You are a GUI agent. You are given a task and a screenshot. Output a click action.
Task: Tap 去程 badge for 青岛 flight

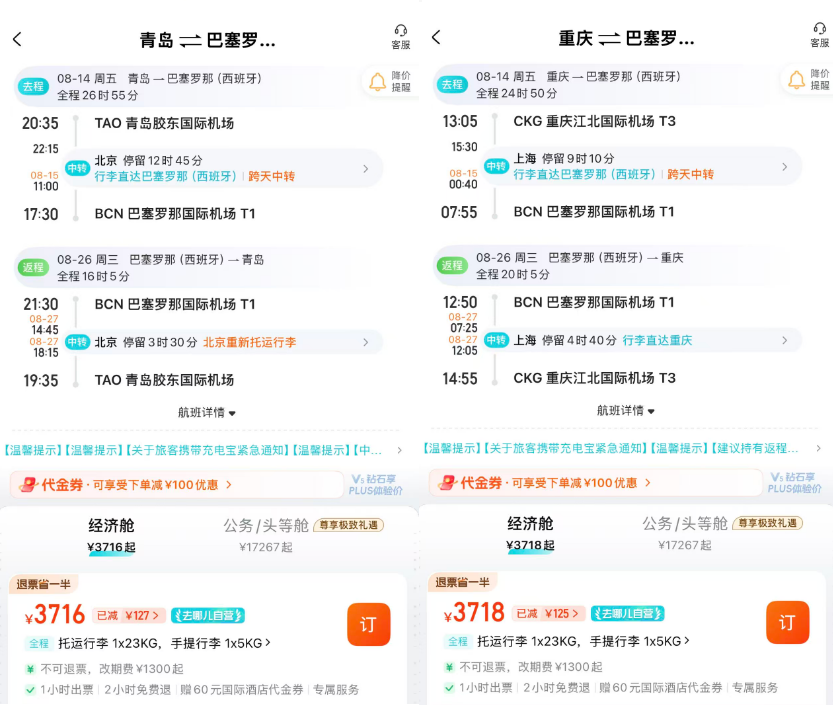point(33,86)
